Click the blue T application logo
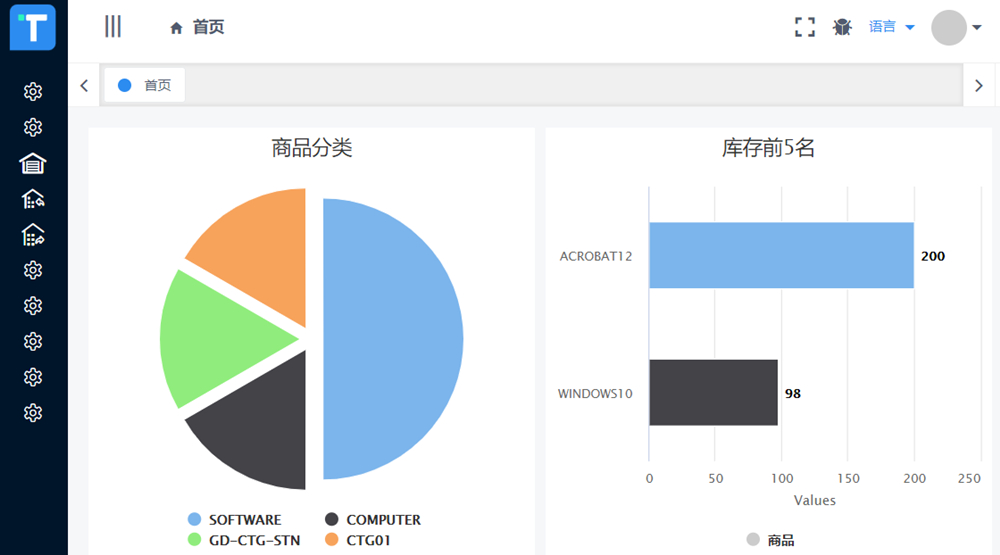Viewport: 1000px width, 555px height. [x=33, y=27]
